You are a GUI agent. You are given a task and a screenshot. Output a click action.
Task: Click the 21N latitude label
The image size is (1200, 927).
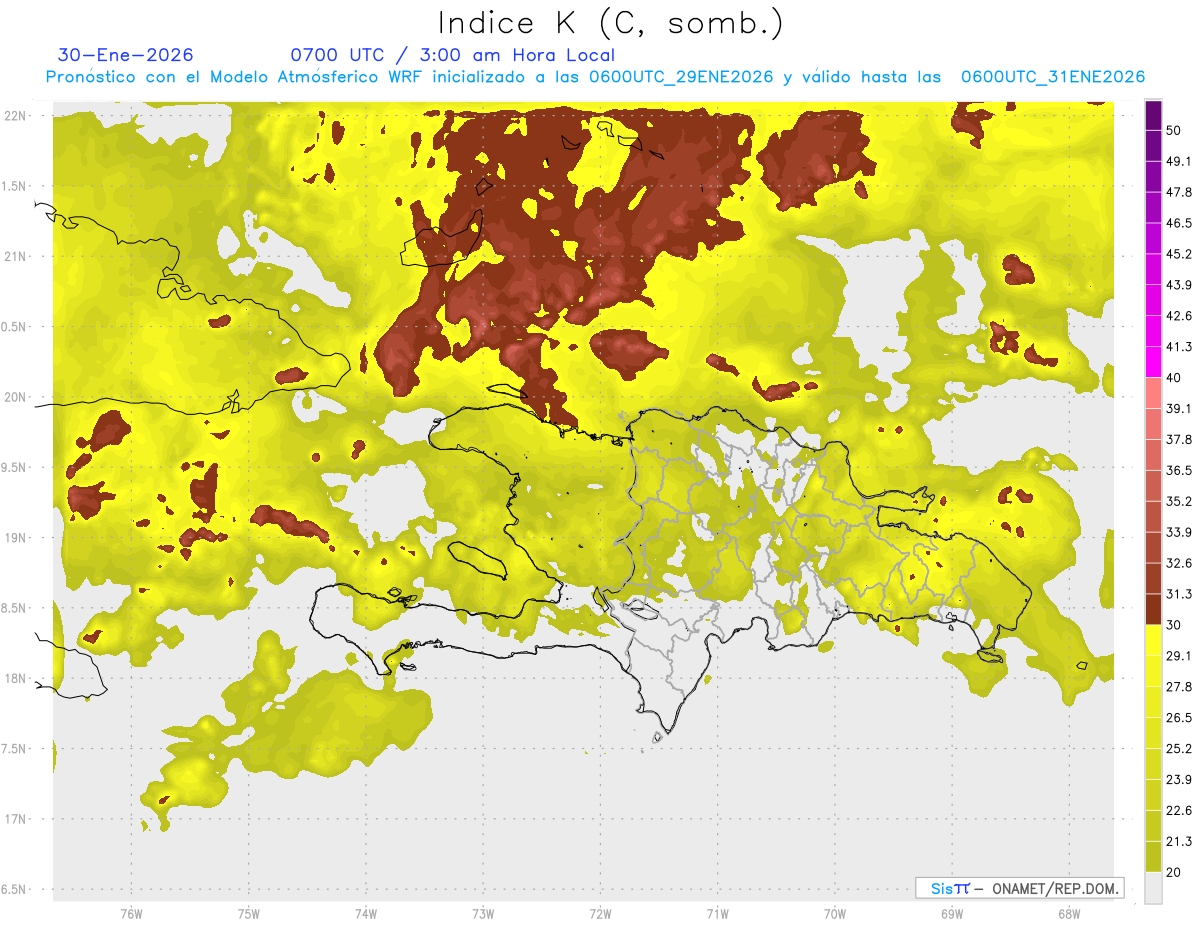pyautogui.click(x=15, y=257)
